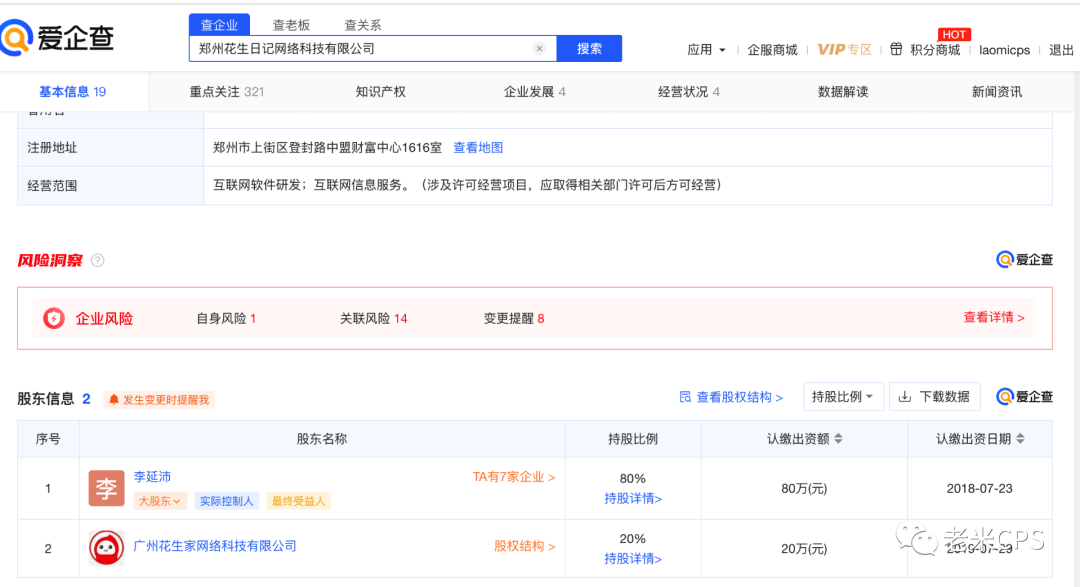Open 自身风险 1 details
The height and width of the screenshot is (587, 1080).
click(x=226, y=318)
